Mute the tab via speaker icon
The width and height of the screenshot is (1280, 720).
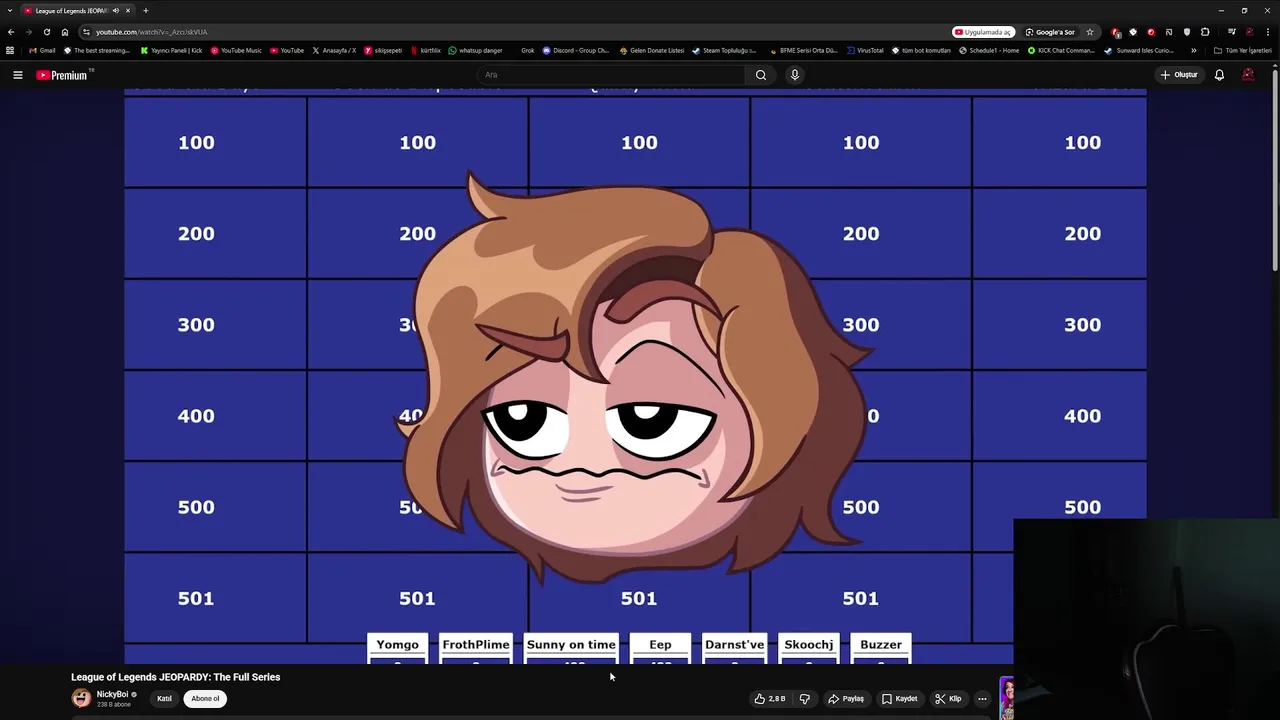[116, 10]
